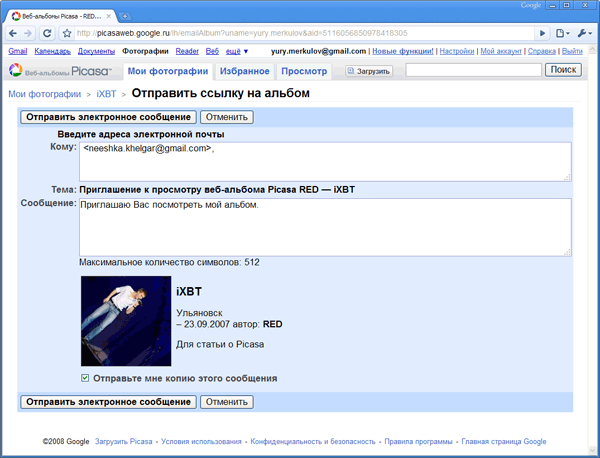
Task: Open 'Конфиденциальность и безопасность' footer link
Action: (x=313, y=442)
